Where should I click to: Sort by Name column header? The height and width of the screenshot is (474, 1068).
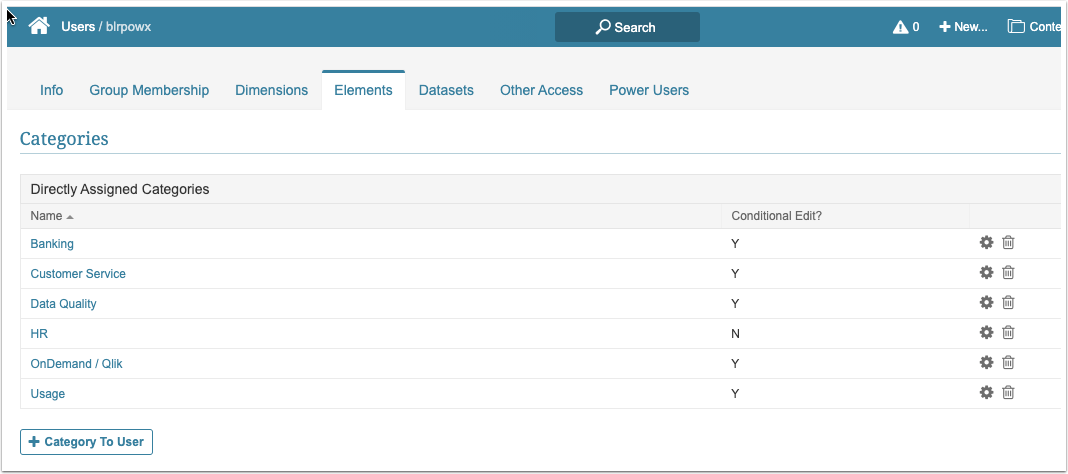[46, 216]
